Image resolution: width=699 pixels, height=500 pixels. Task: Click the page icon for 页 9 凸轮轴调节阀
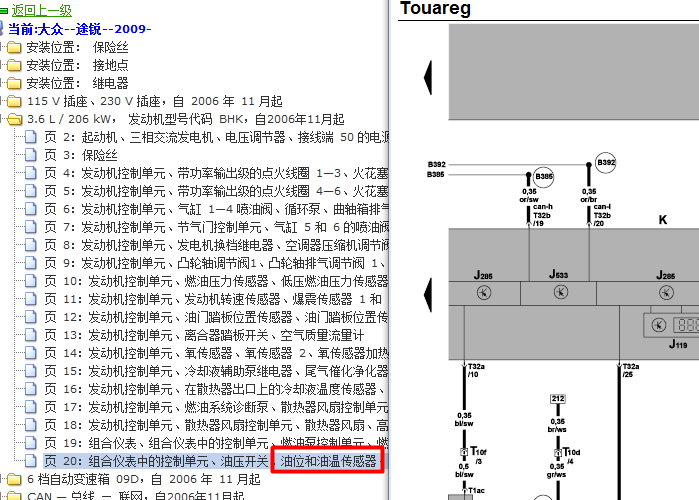(x=31, y=263)
